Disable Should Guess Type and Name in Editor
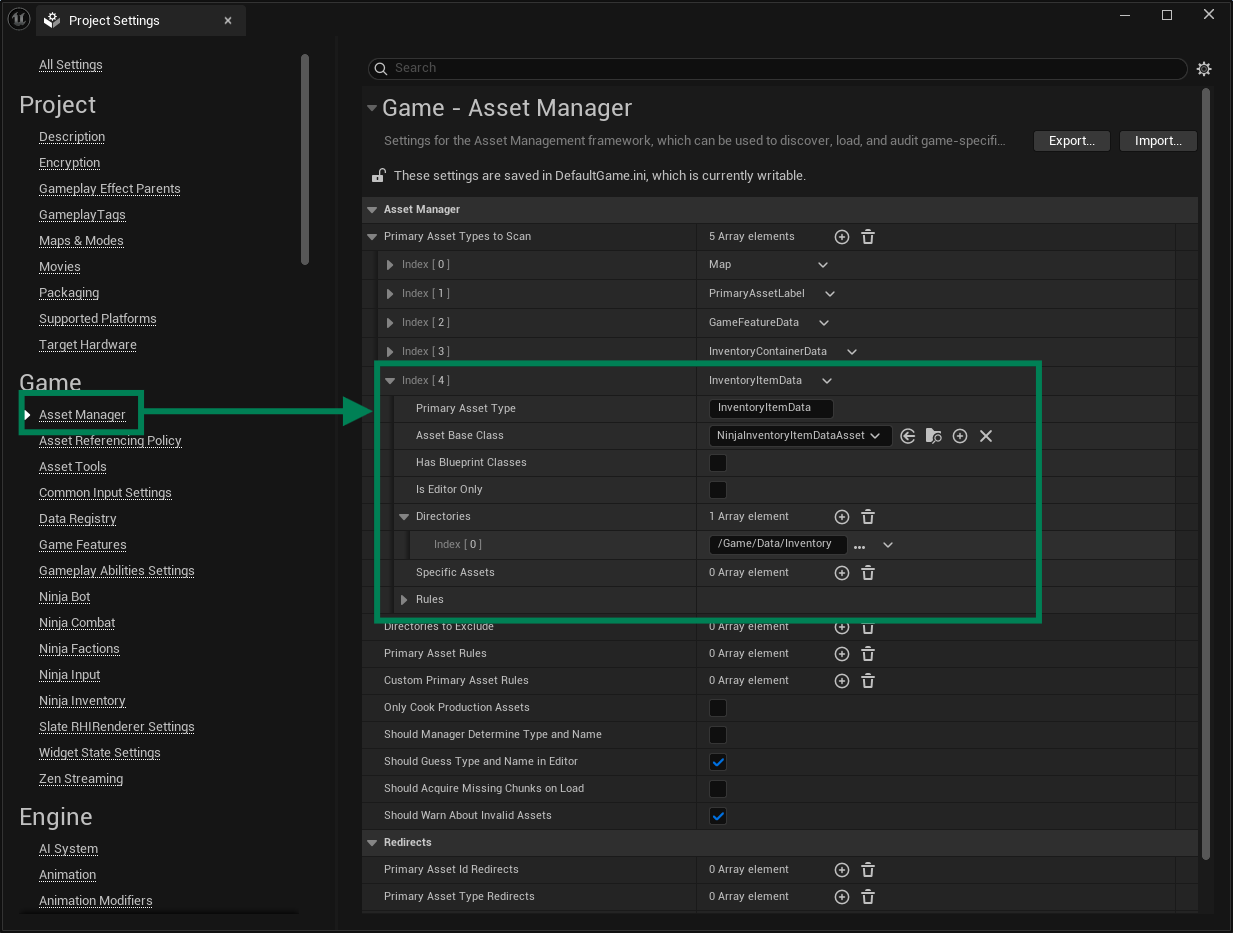 coord(717,761)
